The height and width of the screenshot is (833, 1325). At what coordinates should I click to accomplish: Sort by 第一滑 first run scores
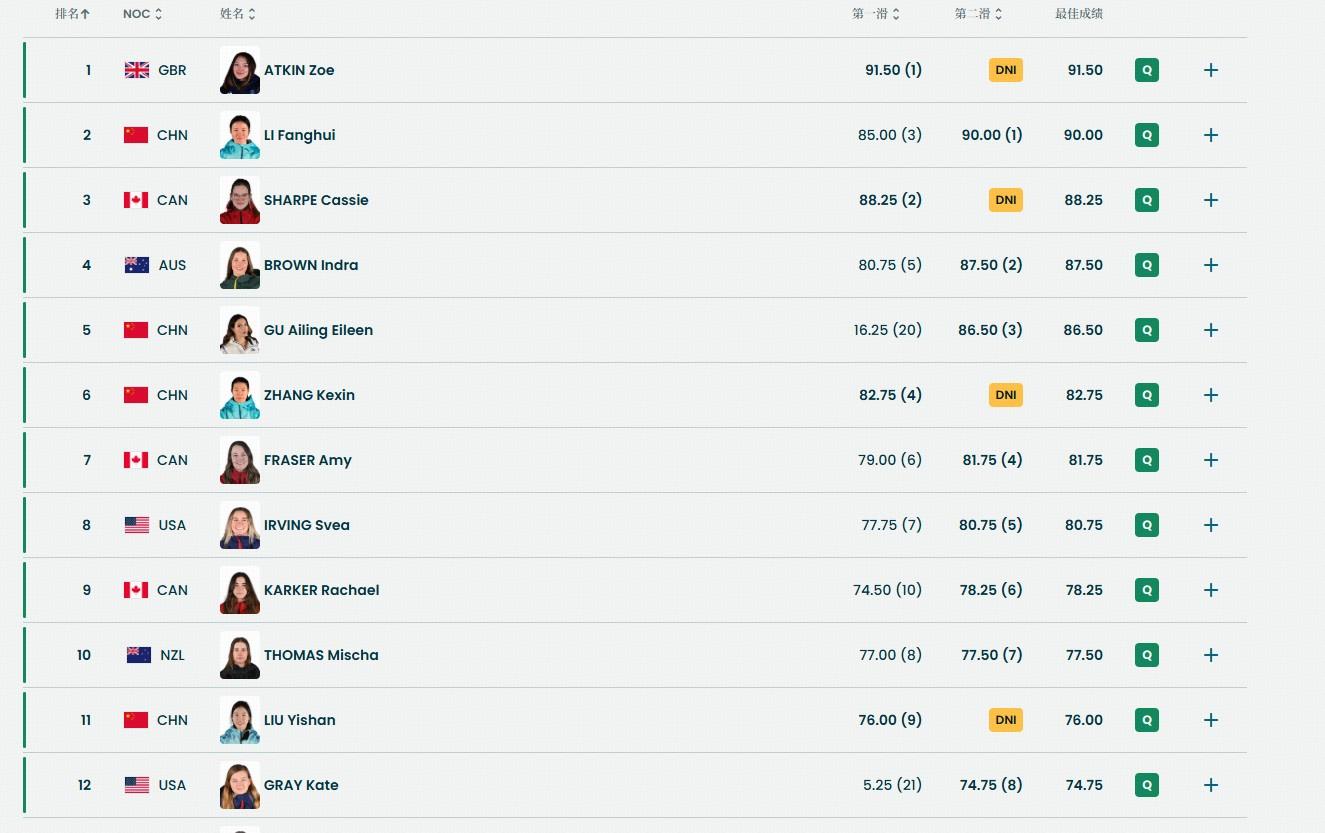pos(876,14)
